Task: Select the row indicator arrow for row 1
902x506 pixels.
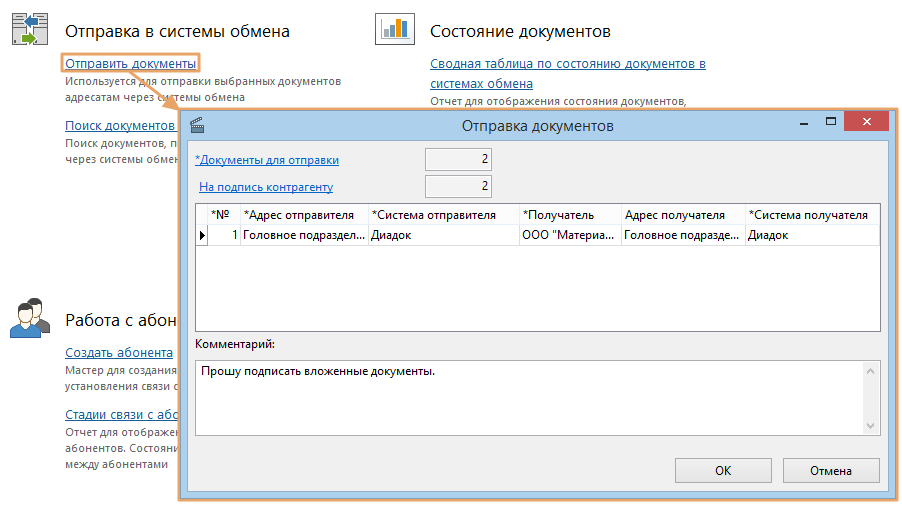Action: [202, 236]
